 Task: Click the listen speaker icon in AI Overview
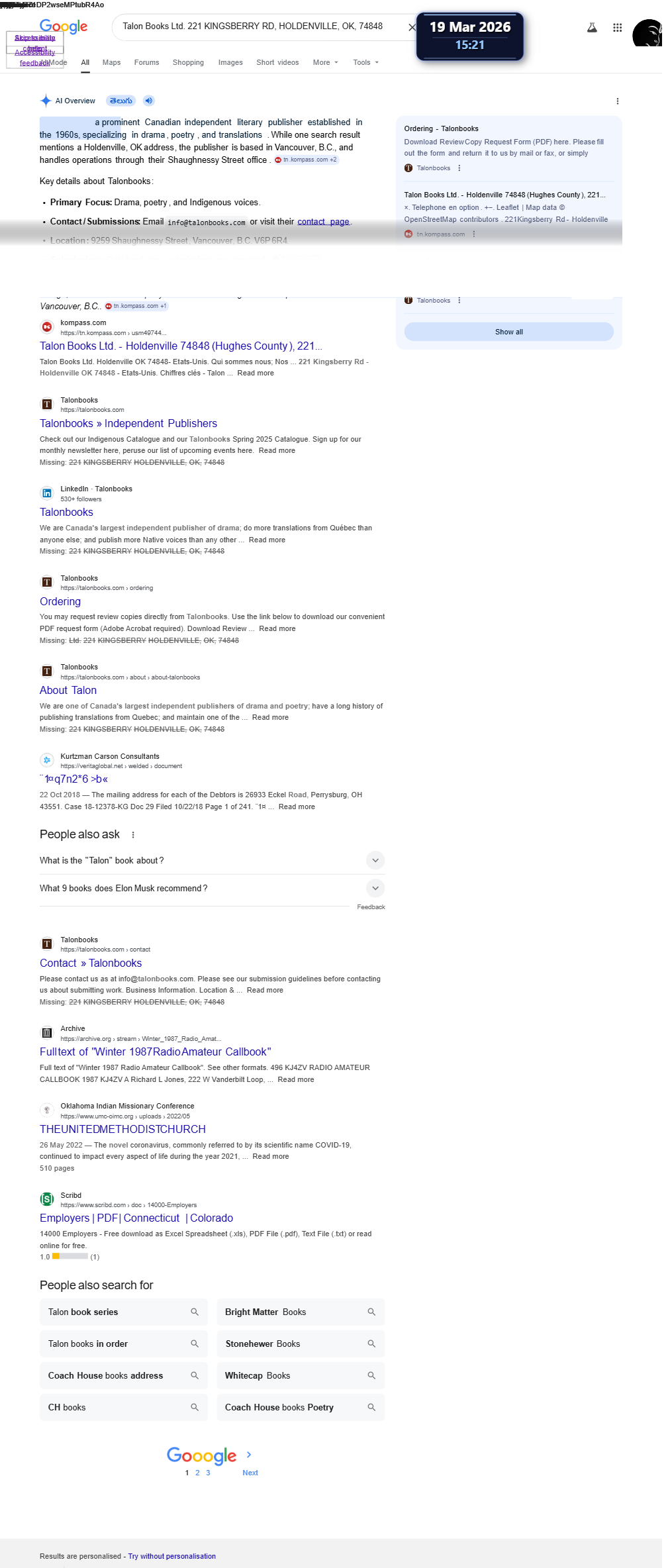tap(149, 101)
